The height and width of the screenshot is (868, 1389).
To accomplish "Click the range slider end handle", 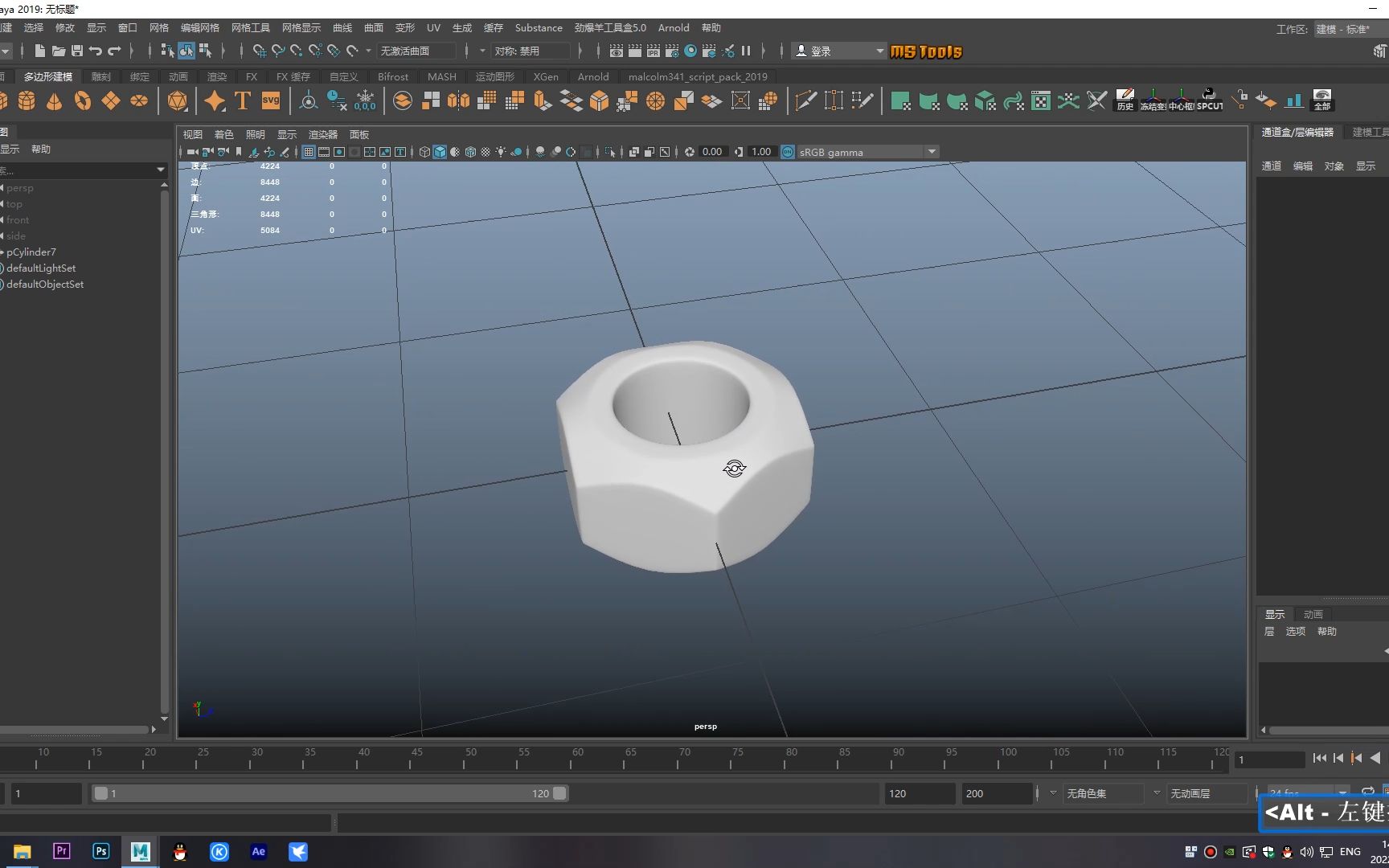I will [x=560, y=793].
